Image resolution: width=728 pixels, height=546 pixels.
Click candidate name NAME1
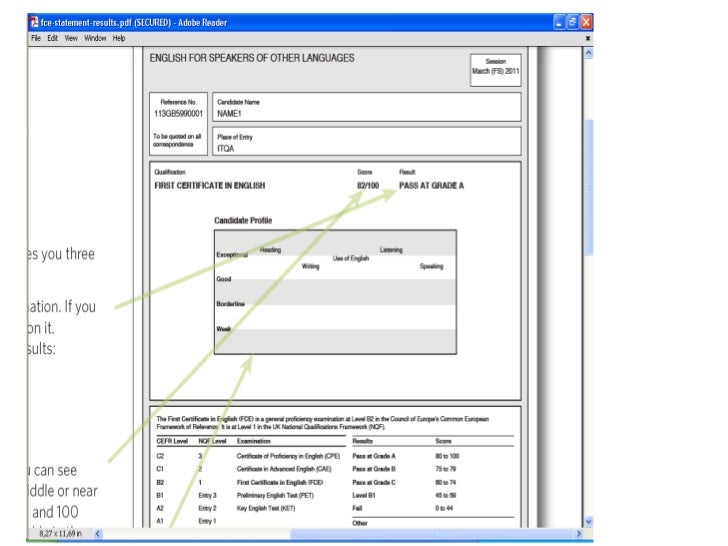pyautogui.click(x=229, y=113)
